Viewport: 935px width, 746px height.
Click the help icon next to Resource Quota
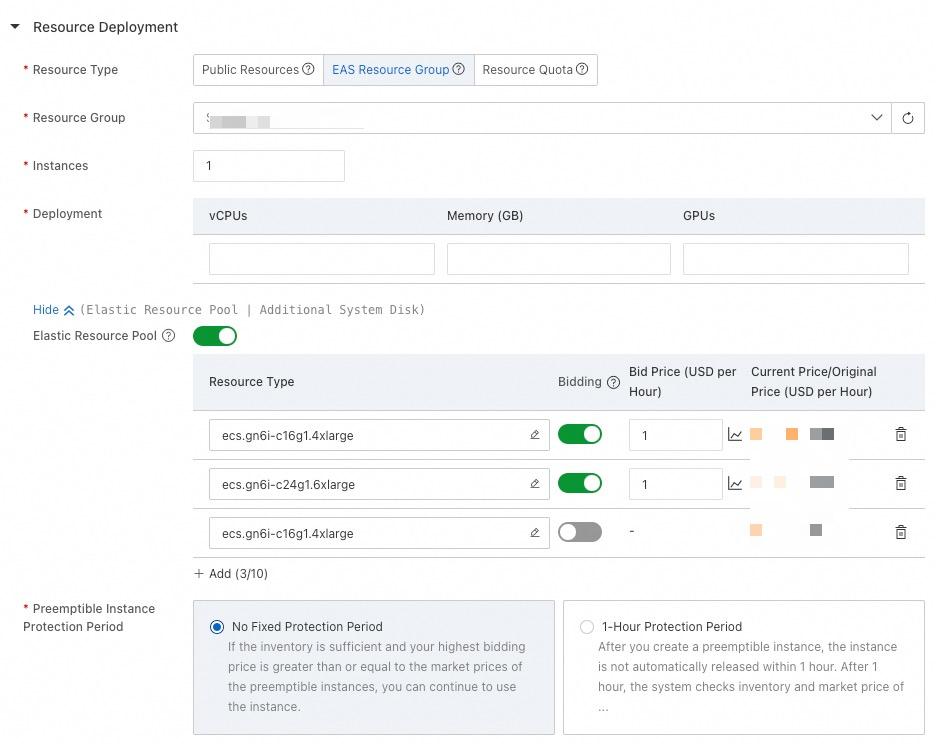pos(582,70)
